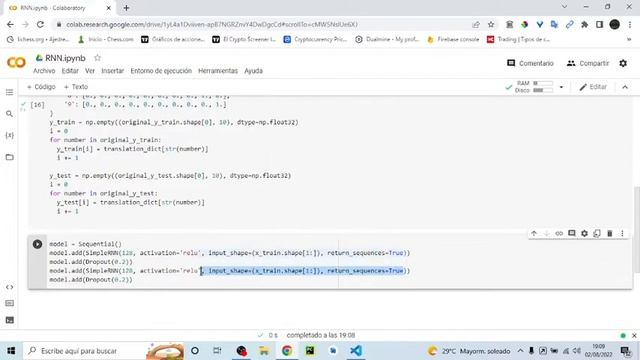Add a new code cell with Código

41,87
